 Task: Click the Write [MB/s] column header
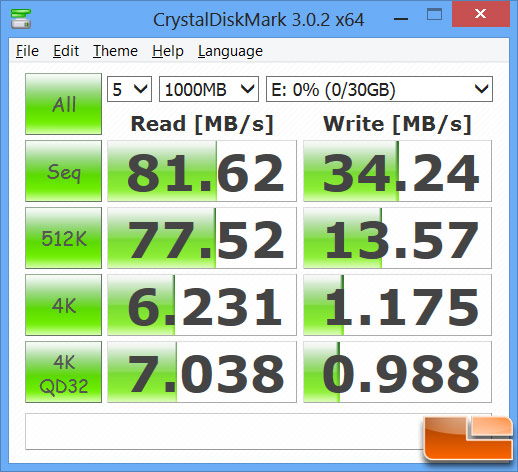pyautogui.click(x=397, y=124)
